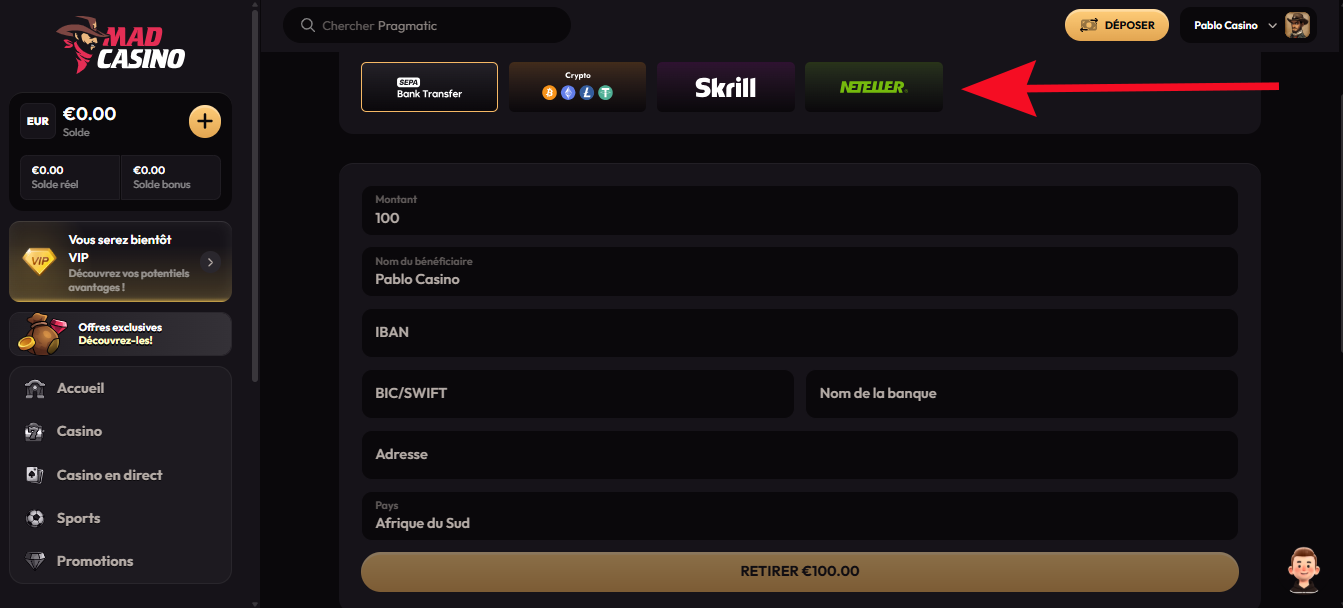Open the Pays country dropdown

(800, 516)
